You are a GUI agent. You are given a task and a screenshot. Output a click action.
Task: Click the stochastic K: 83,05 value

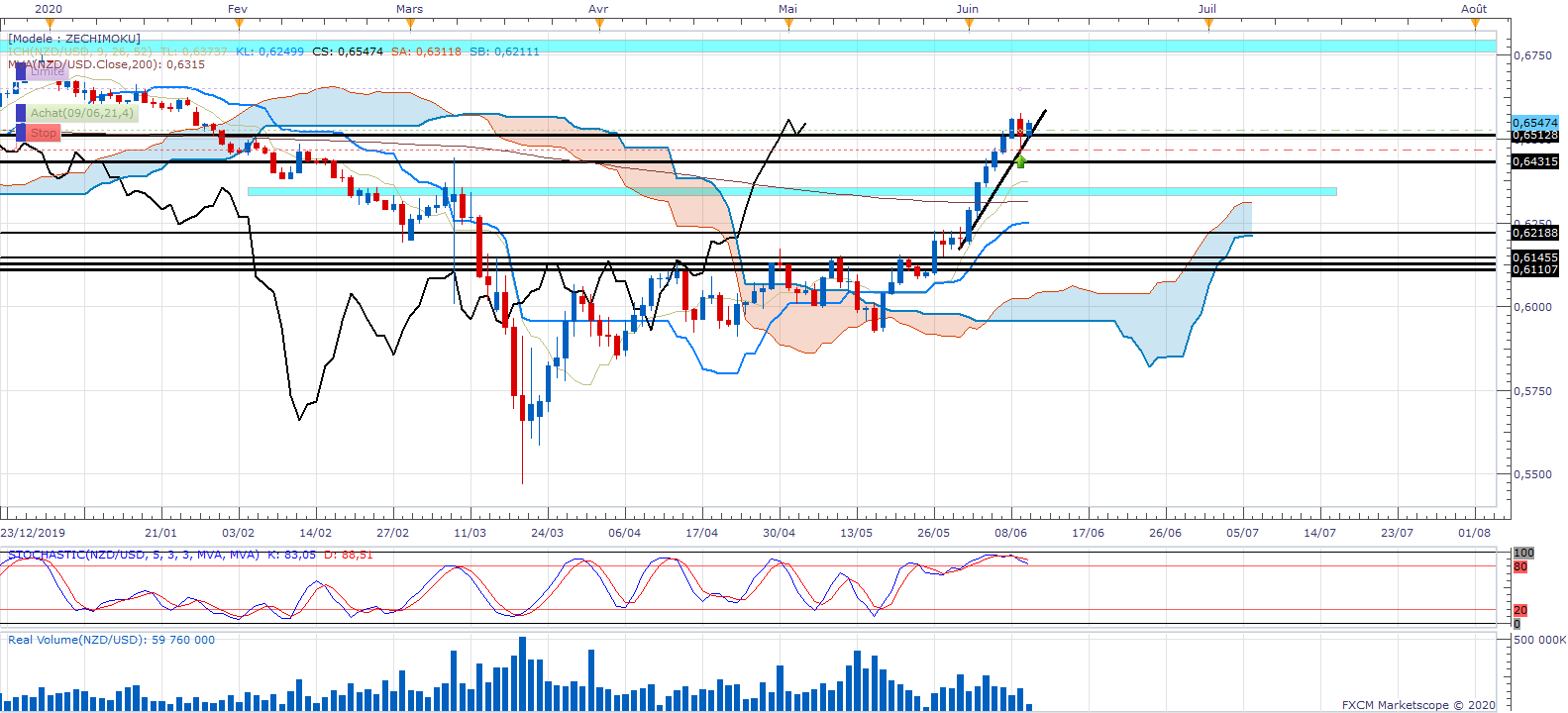[x=292, y=555]
